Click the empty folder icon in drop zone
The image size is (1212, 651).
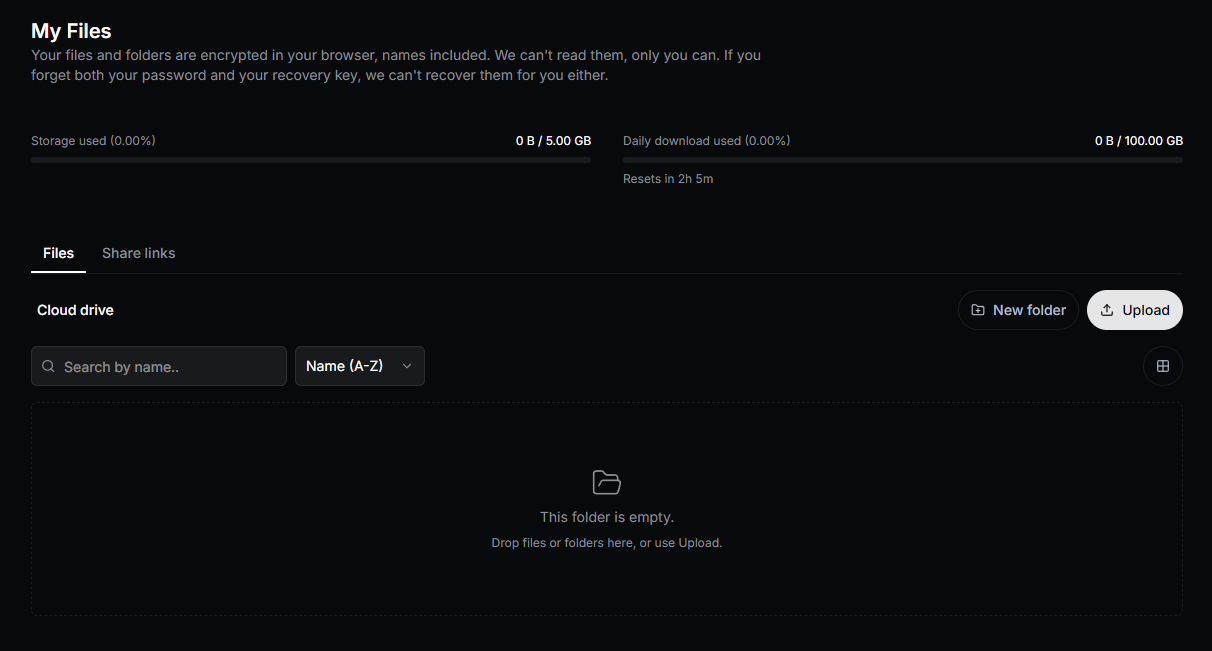[607, 482]
